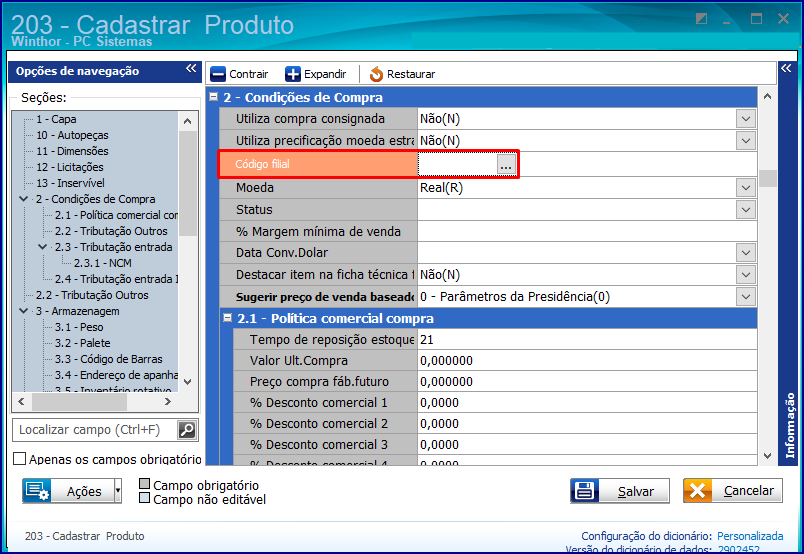Open the Moeda dropdown

746,188
